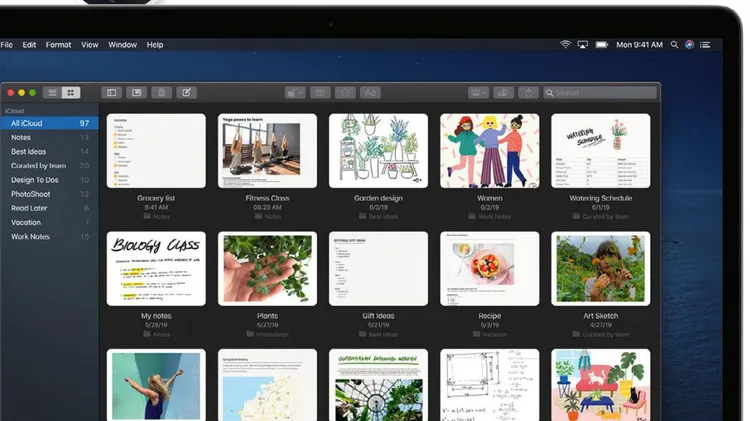The height and width of the screenshot is (421, 750).
Task: Select the Notes folder in sidebar
Action: [50, 137]
